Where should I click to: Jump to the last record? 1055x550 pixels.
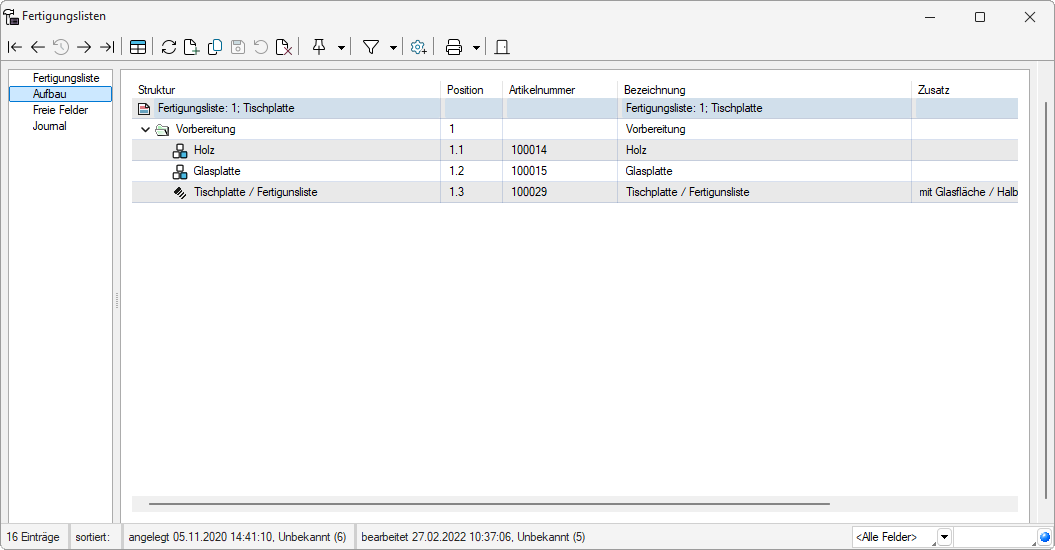coord(107,47)
